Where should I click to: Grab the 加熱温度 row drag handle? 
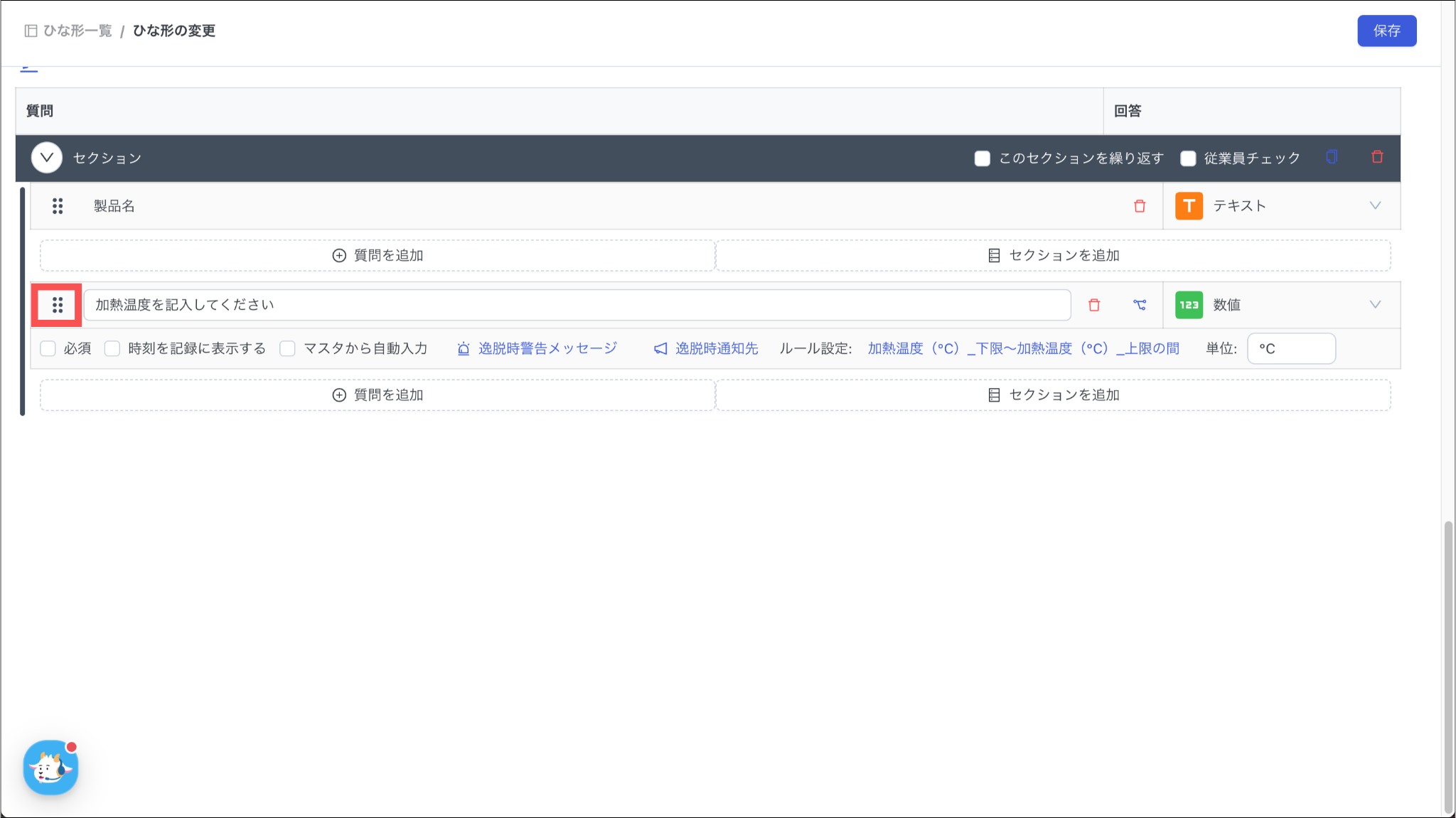click(58, 305)
